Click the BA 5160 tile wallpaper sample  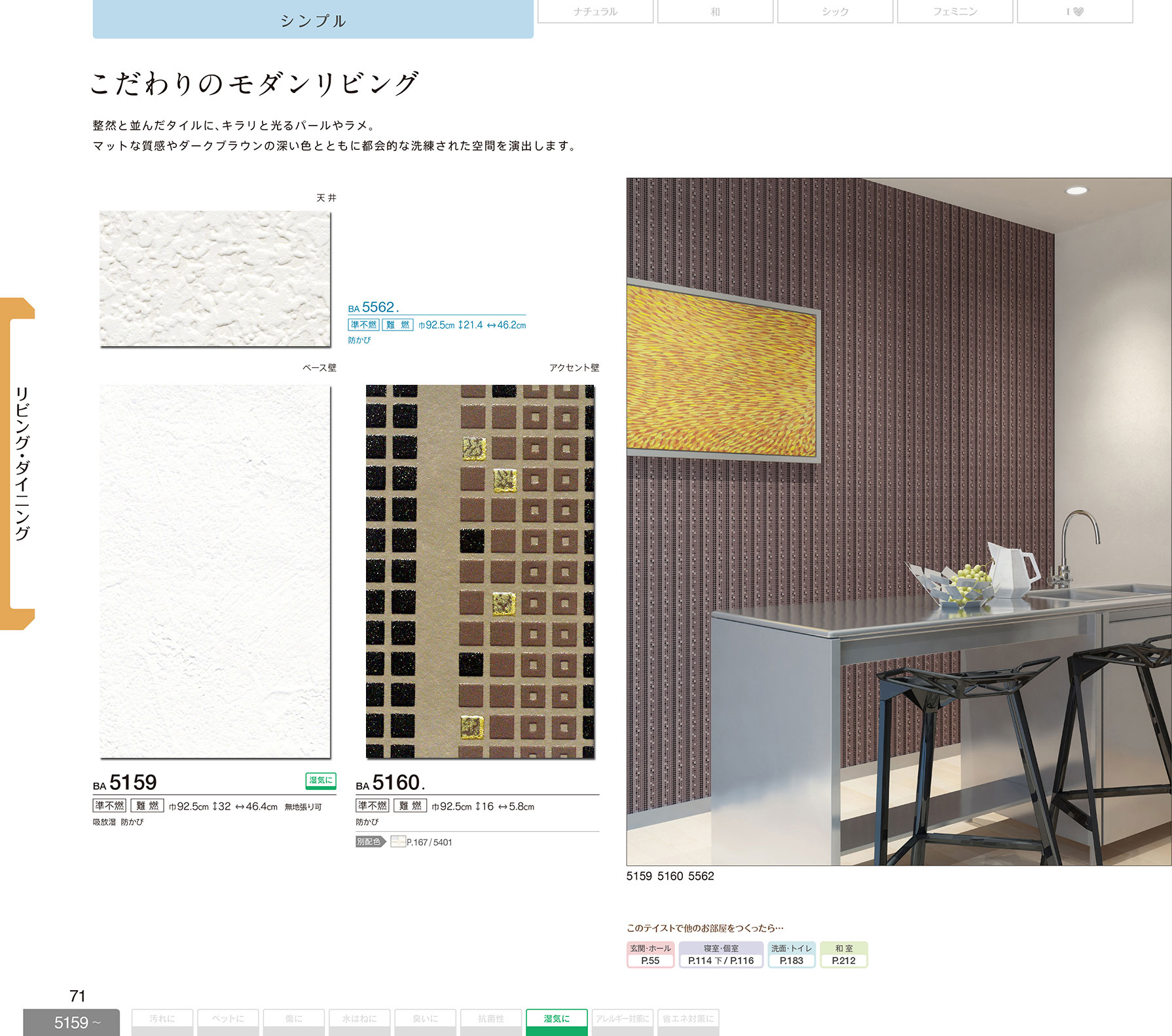point(480,571)
